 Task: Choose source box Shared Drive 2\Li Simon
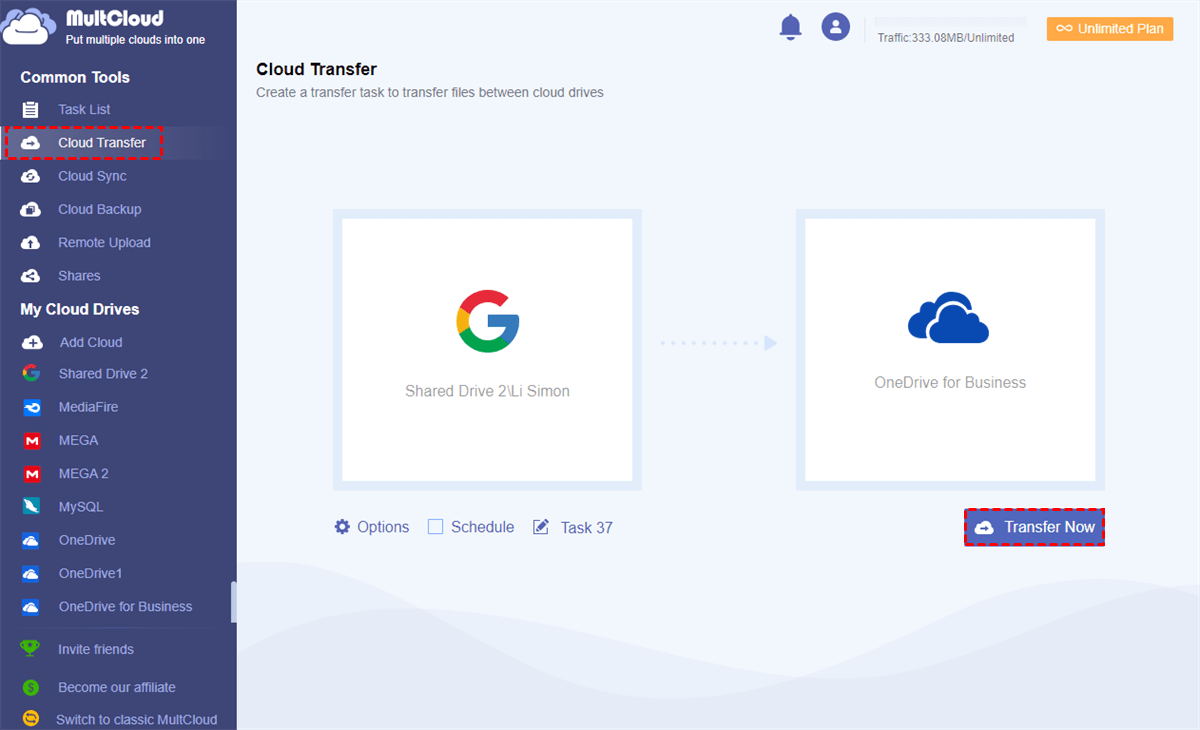[487, 349]
